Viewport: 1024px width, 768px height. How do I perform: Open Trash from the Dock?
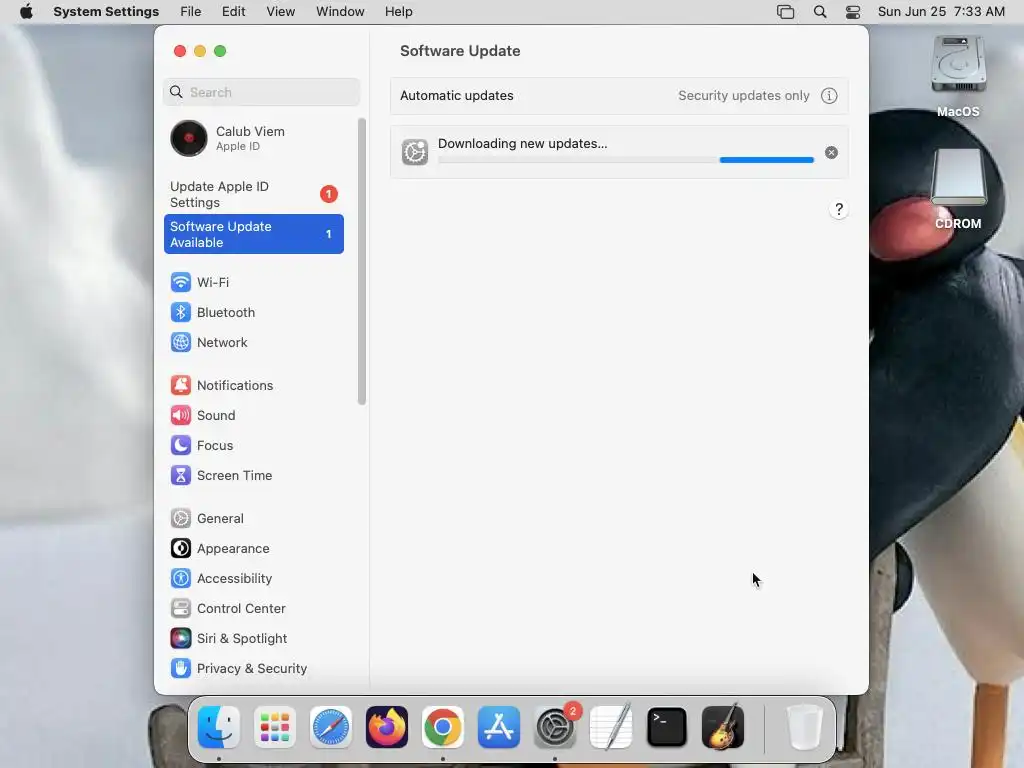point(805,727)
